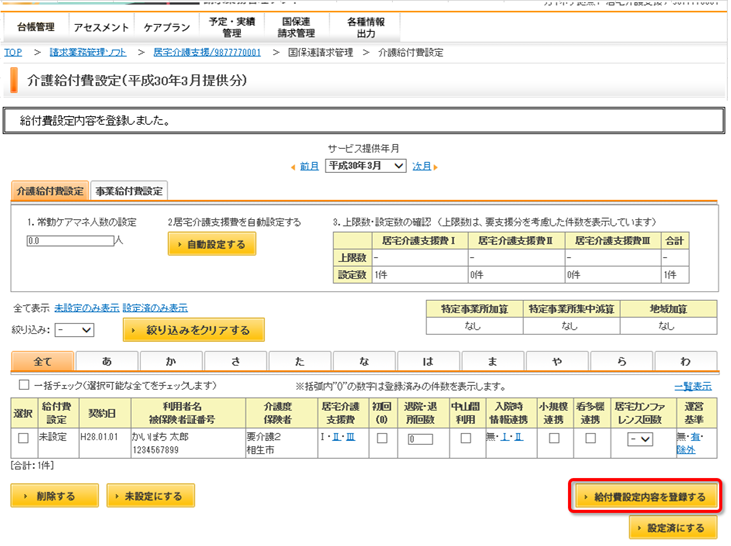Click the 給付費設定内容を登録する button
731x546 pixels.
[x=646, y=497]
